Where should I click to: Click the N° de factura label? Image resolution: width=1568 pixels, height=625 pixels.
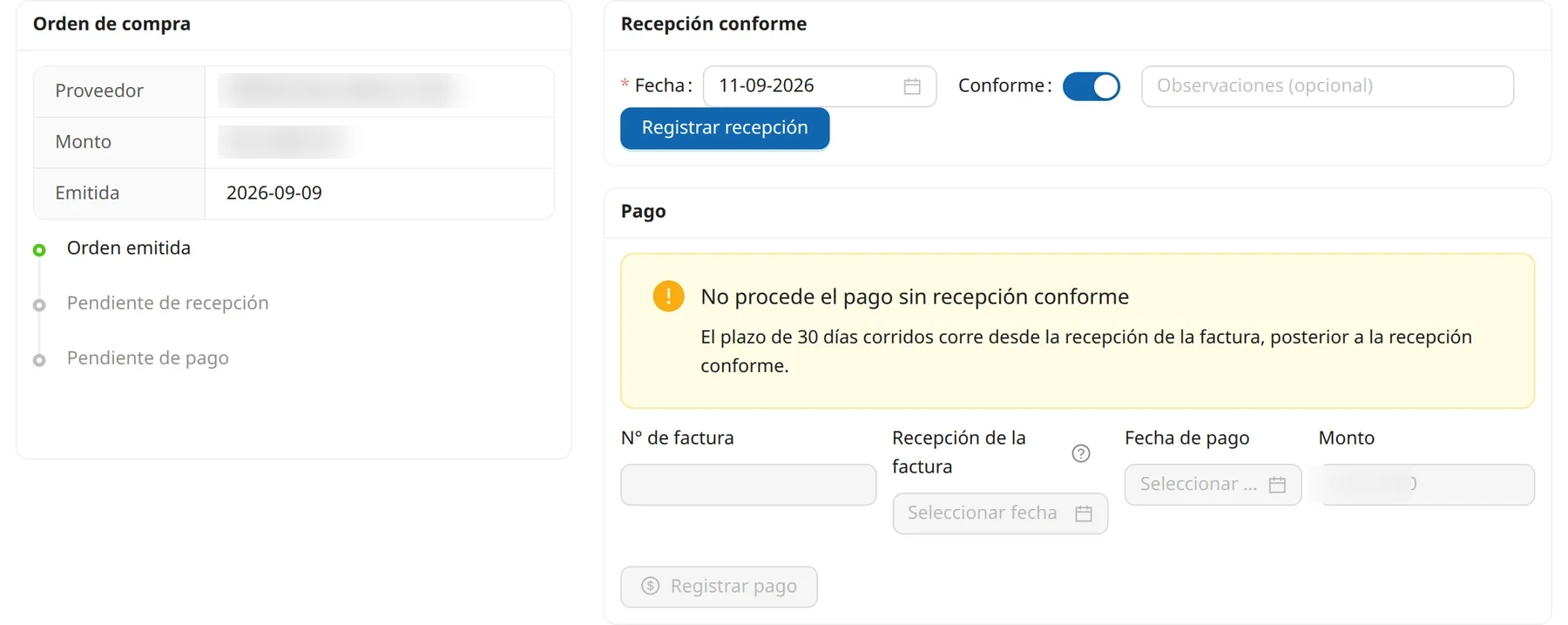point(677,438)
